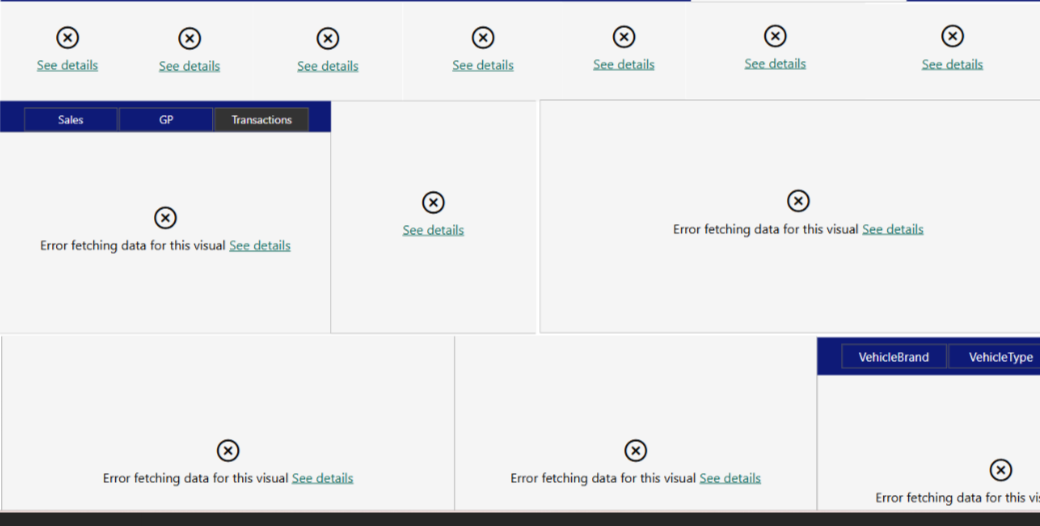Switch to the VehicleBrand tab

893,357
